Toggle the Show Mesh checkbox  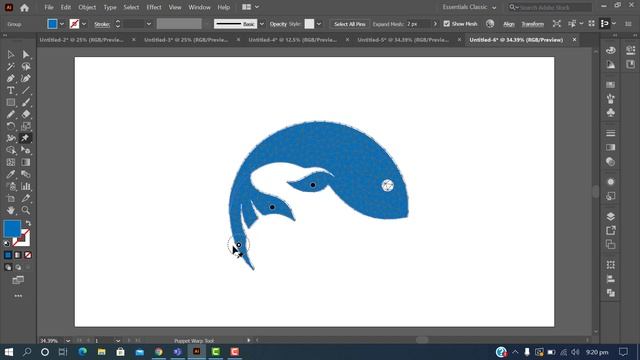[x=447, y=24]
